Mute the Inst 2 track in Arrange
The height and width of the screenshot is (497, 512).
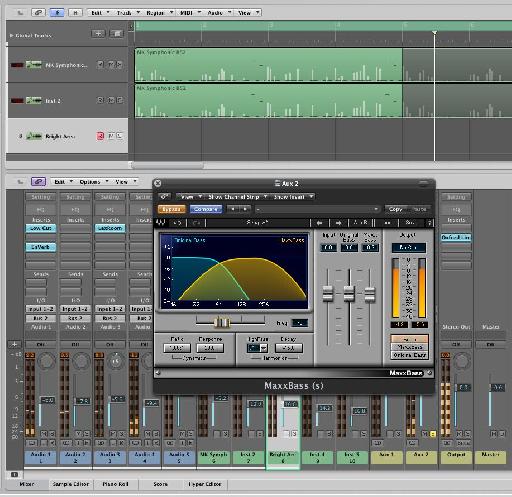(x=111, y=100)
